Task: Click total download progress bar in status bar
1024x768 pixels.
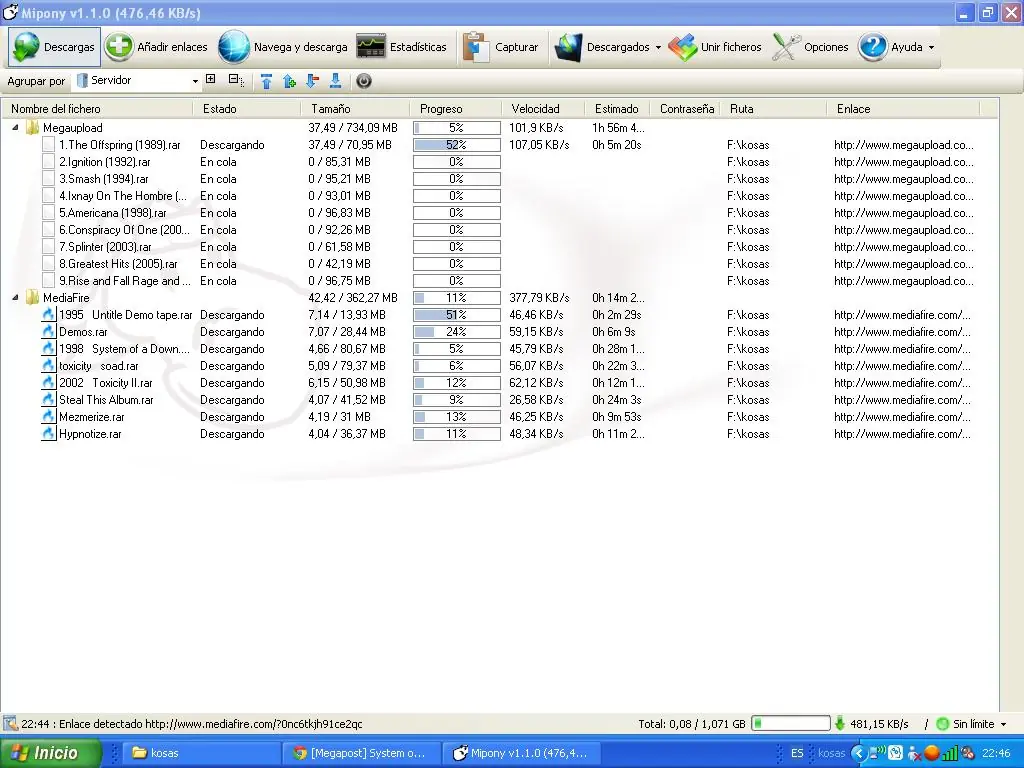Action: tap(790, 724)
